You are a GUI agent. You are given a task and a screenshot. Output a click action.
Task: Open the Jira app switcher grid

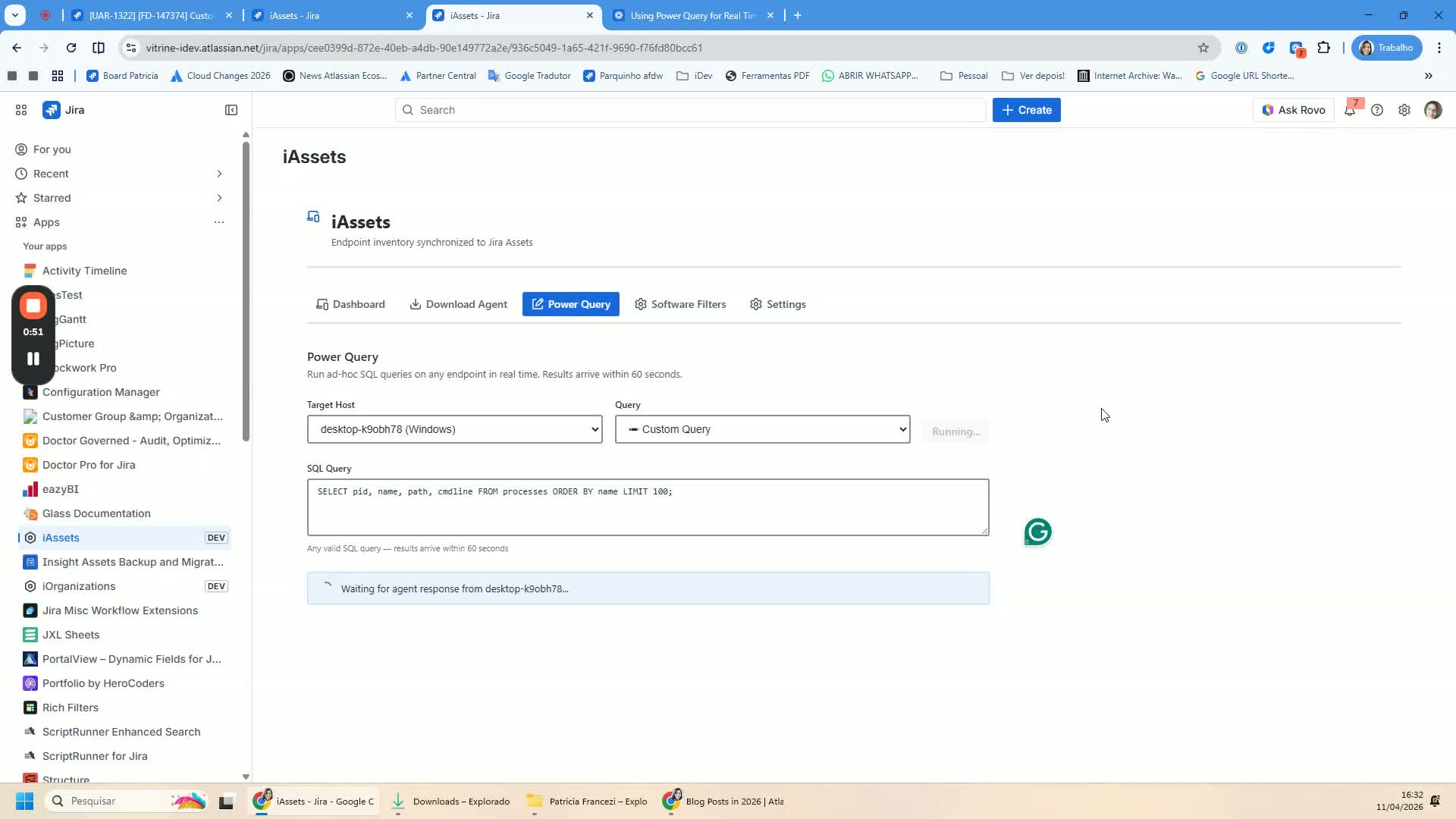click(21, 110)
